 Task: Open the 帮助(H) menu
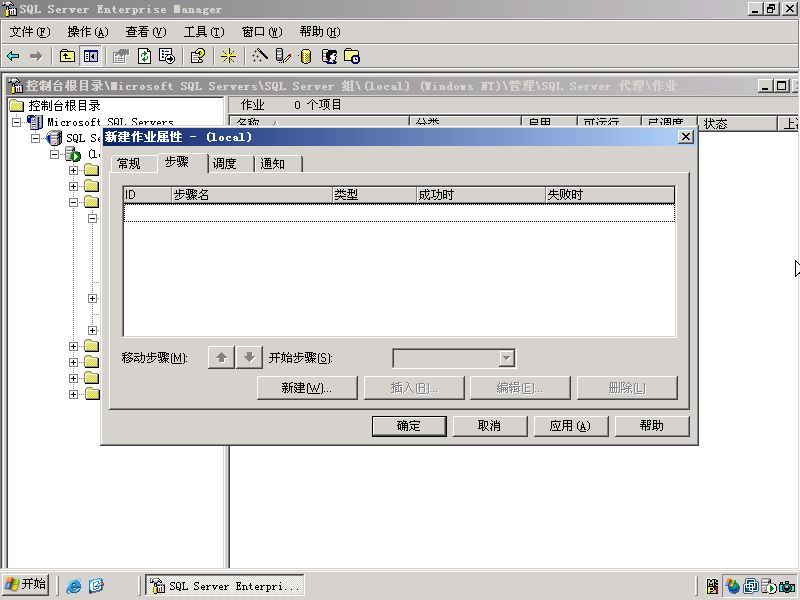coord(320,32)
